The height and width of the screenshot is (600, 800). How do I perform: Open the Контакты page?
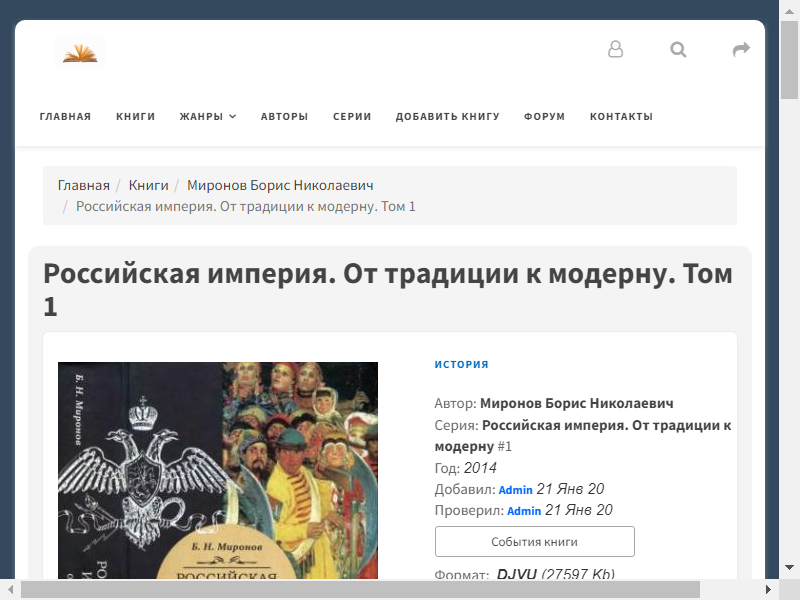click(621, 117)
